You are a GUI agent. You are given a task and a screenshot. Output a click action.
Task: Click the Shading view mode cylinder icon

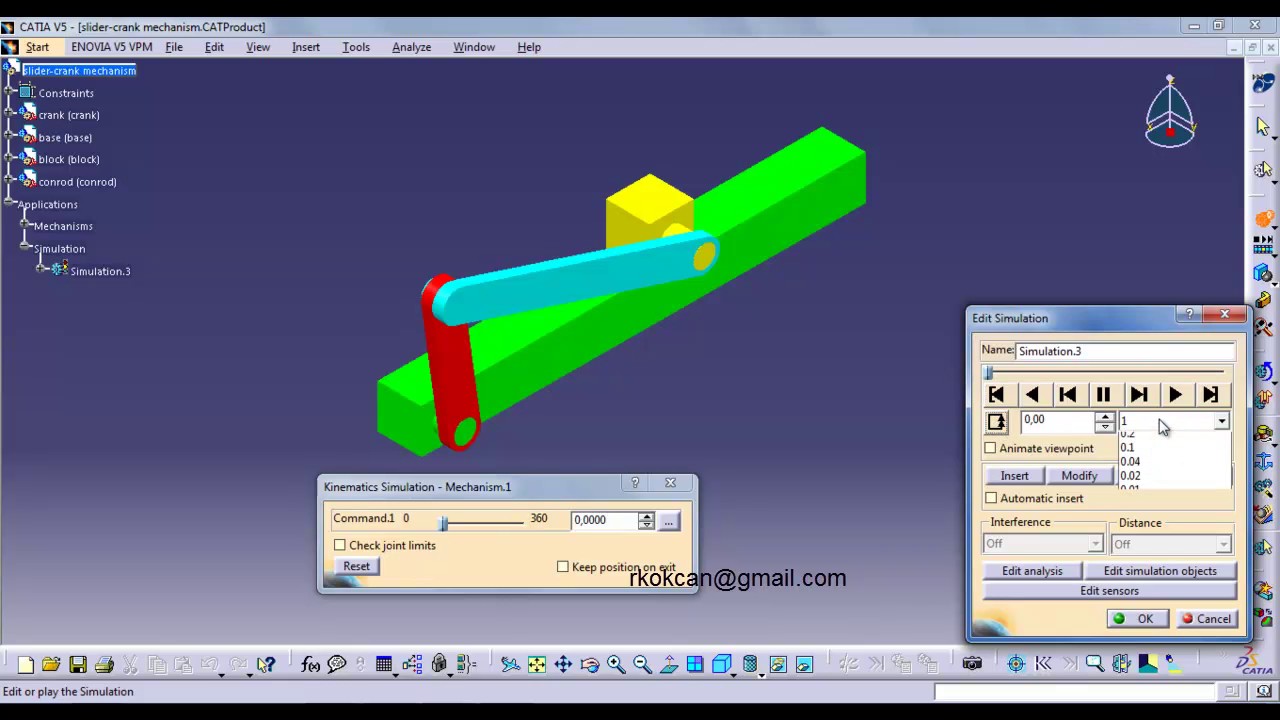point(750,664)
